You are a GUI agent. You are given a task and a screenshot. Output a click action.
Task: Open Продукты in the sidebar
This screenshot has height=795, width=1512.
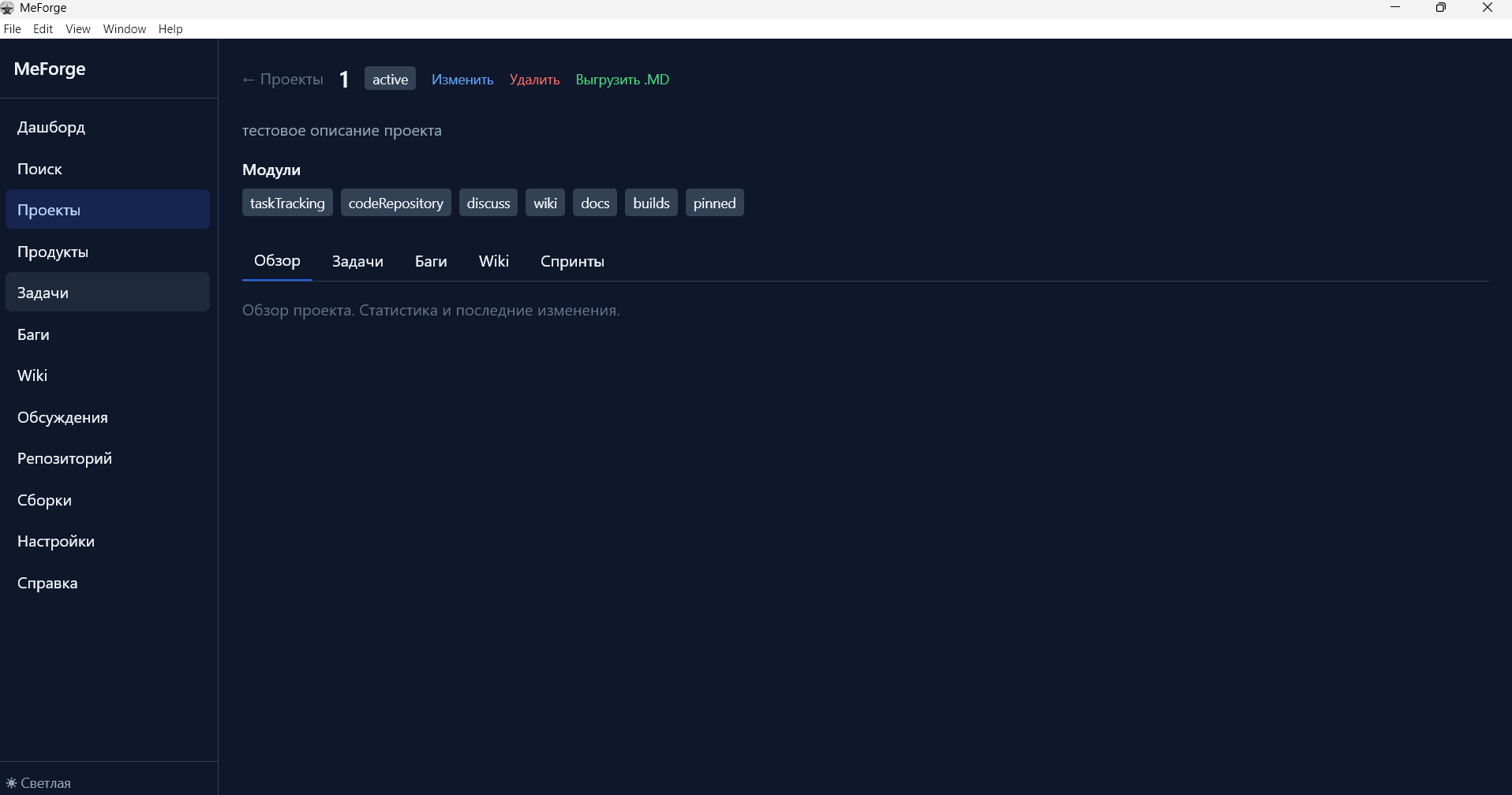[107, 252]
